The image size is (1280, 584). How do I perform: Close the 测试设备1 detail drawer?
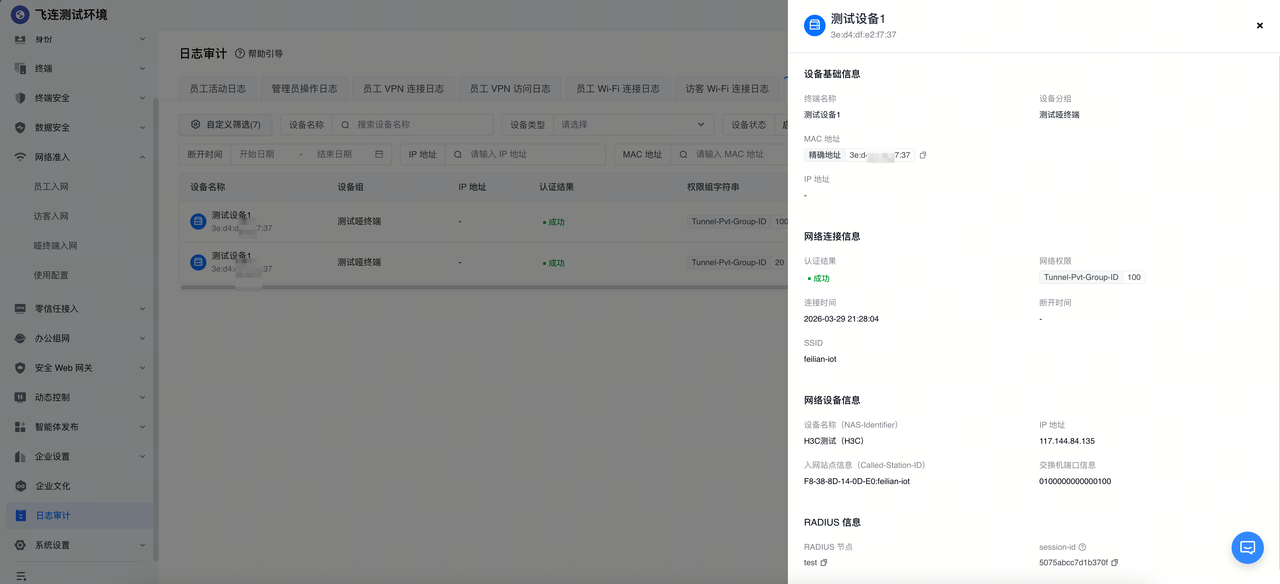coord(1260,26)
